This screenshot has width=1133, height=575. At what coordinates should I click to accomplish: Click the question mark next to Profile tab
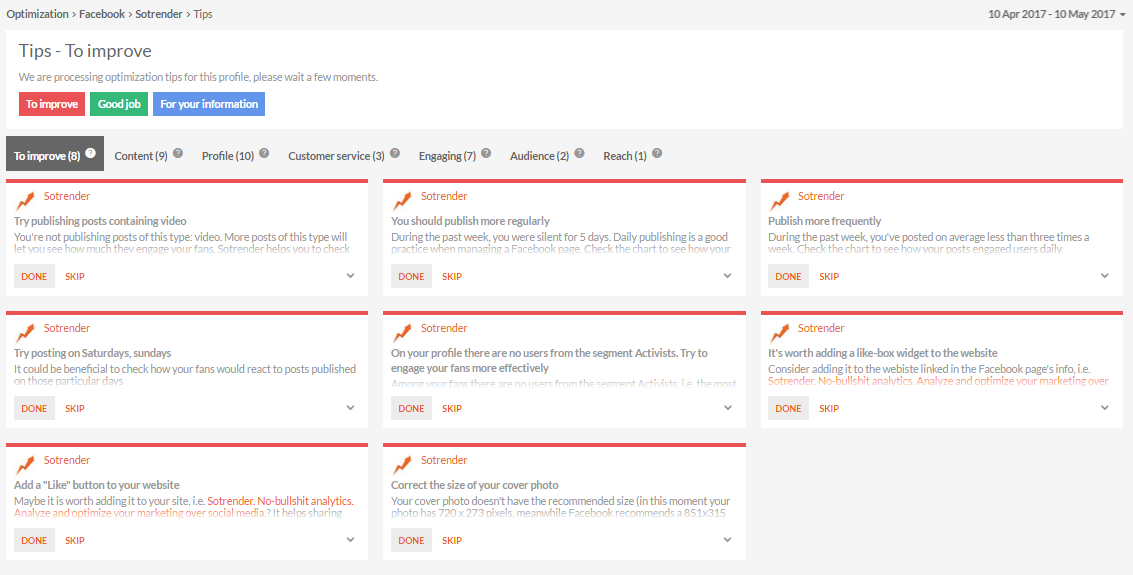pyautogui.click(x=264, y=154)
